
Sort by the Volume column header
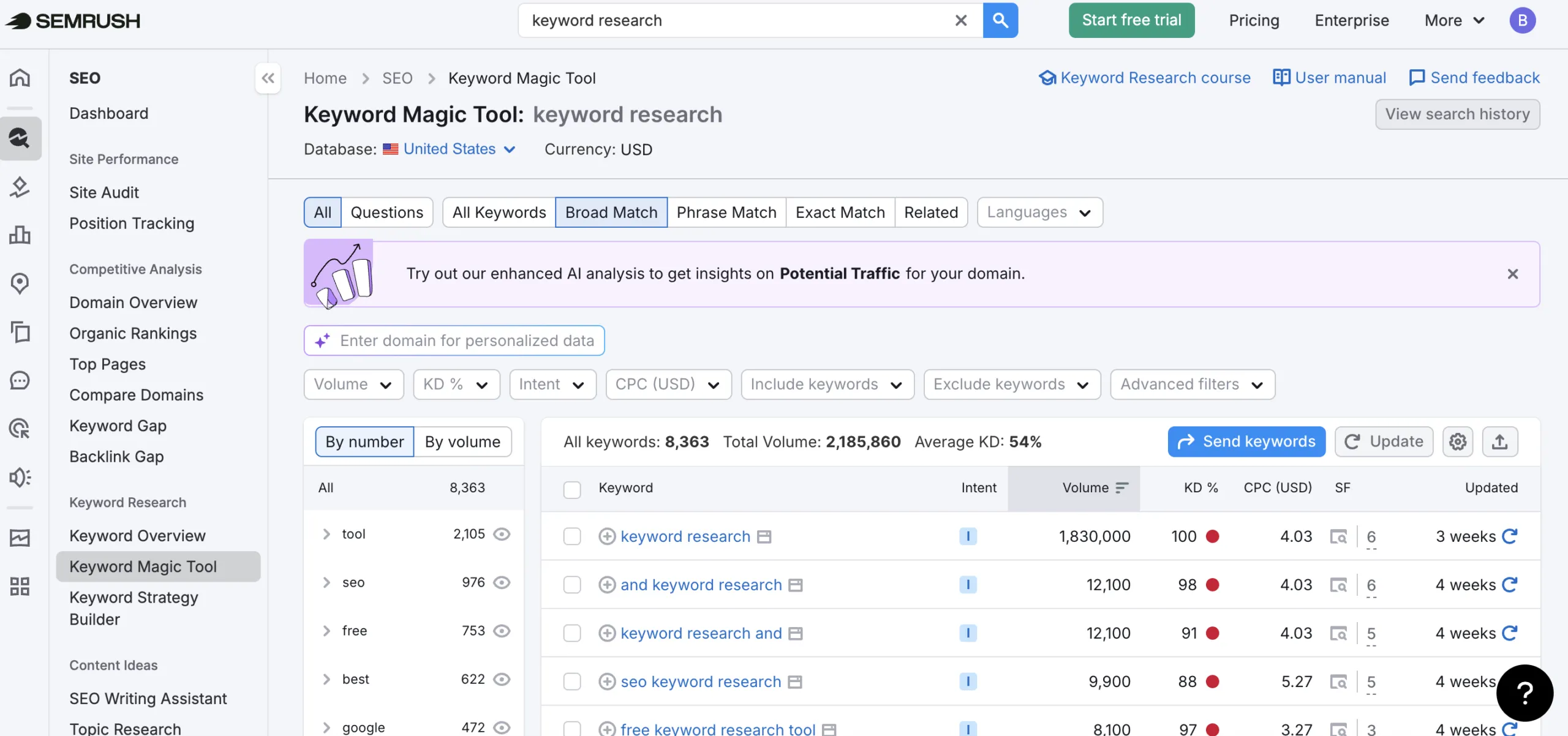[x=1074, y=488]
